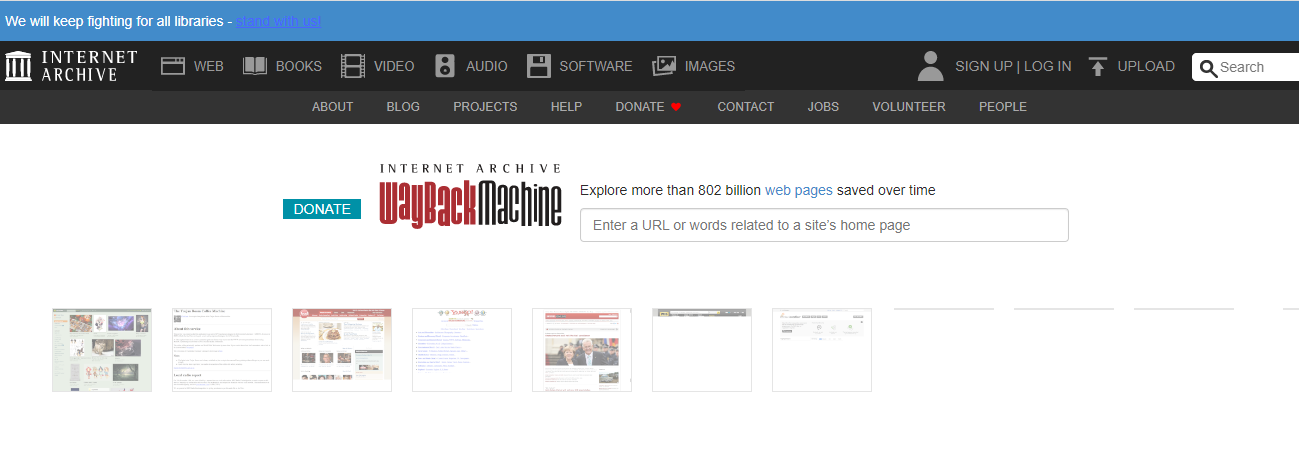The image size is (1299, 470).
Task: Open the PROJECTS link
Action: coord(485,107)
